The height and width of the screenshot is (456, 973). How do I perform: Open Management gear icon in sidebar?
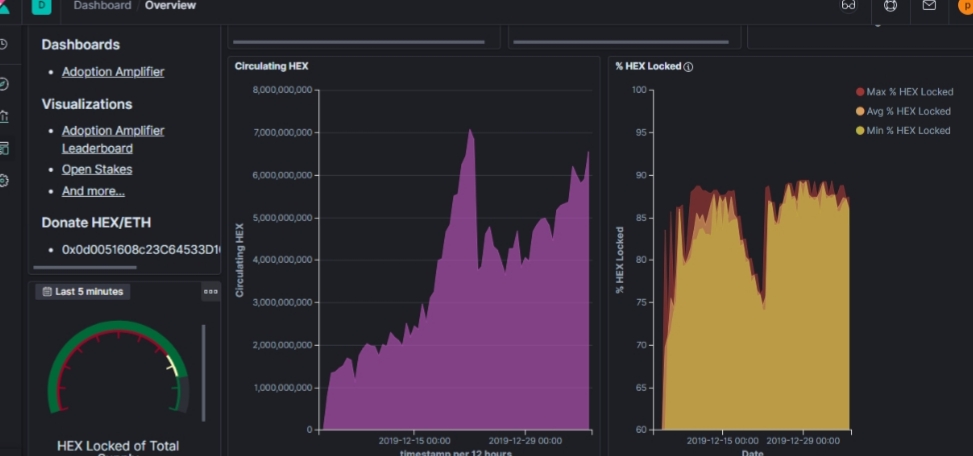click(x=4, y=181)
